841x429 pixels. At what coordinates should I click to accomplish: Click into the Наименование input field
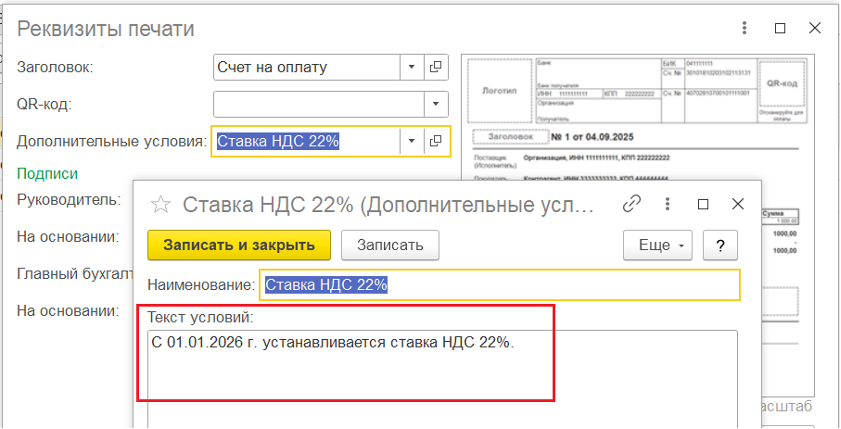point(500,285)
